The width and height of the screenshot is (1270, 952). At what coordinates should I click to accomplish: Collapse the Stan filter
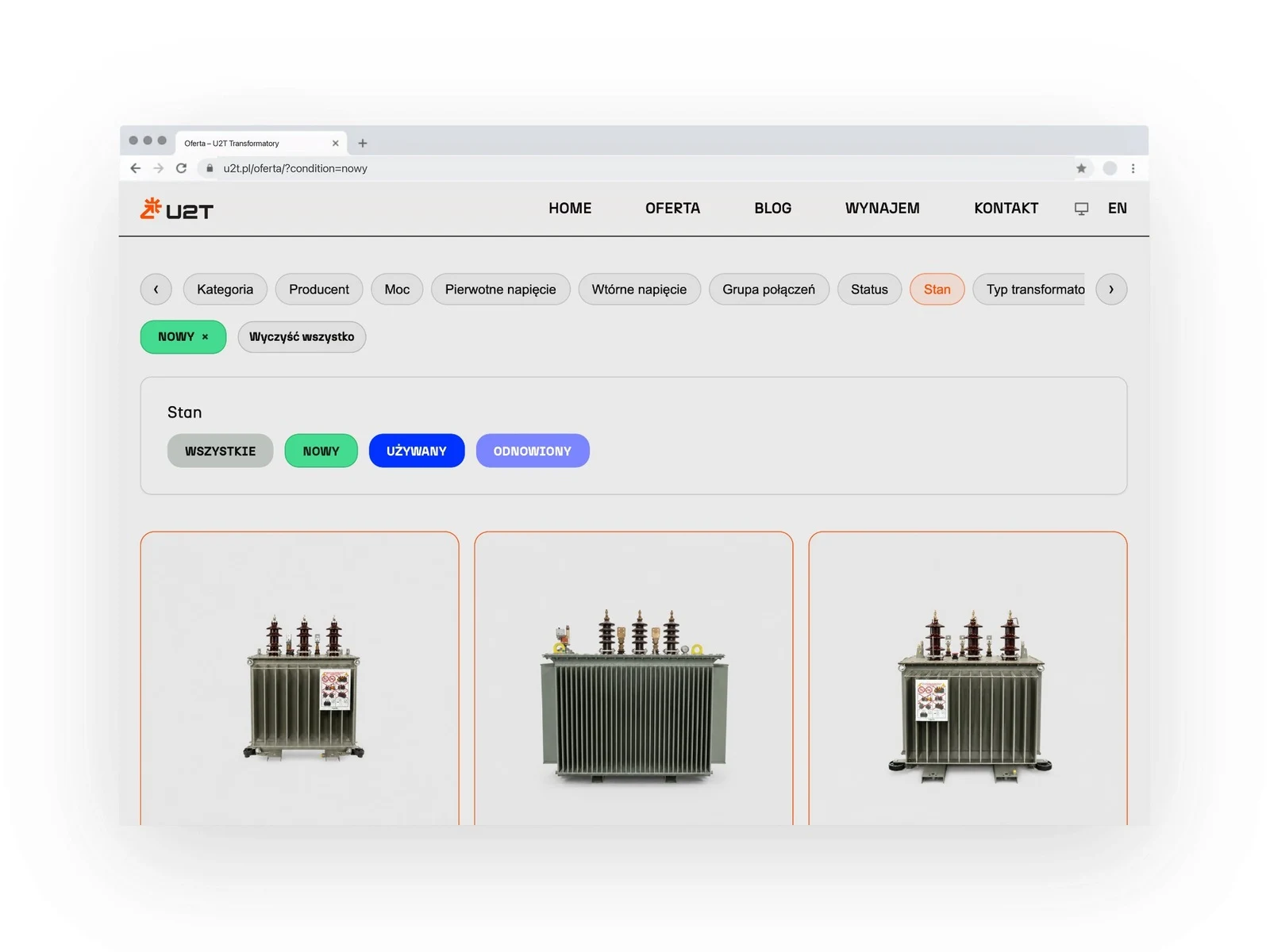pyautogui.click(x=937, y=290)
